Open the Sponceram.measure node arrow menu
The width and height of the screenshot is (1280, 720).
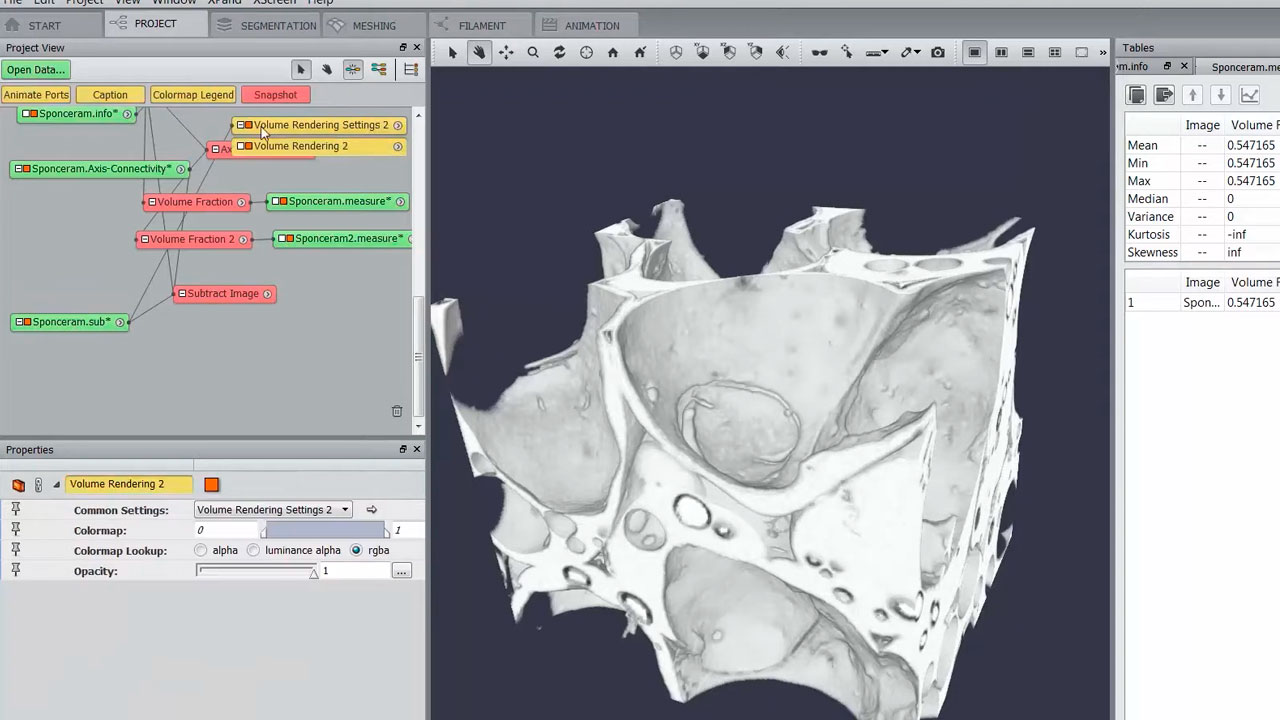coord(400,202)
